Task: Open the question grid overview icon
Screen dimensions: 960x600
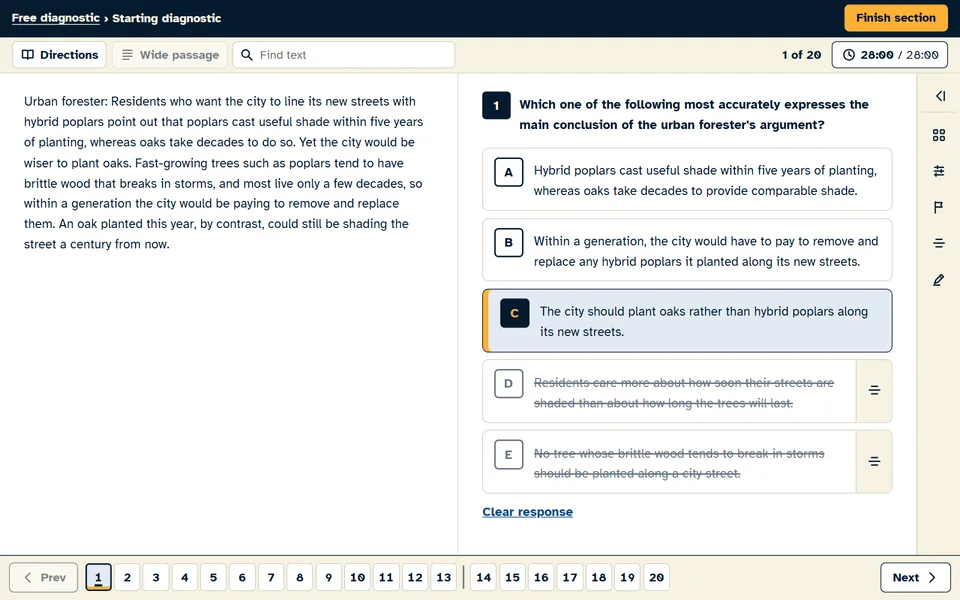Action: [x=939, y=135]
